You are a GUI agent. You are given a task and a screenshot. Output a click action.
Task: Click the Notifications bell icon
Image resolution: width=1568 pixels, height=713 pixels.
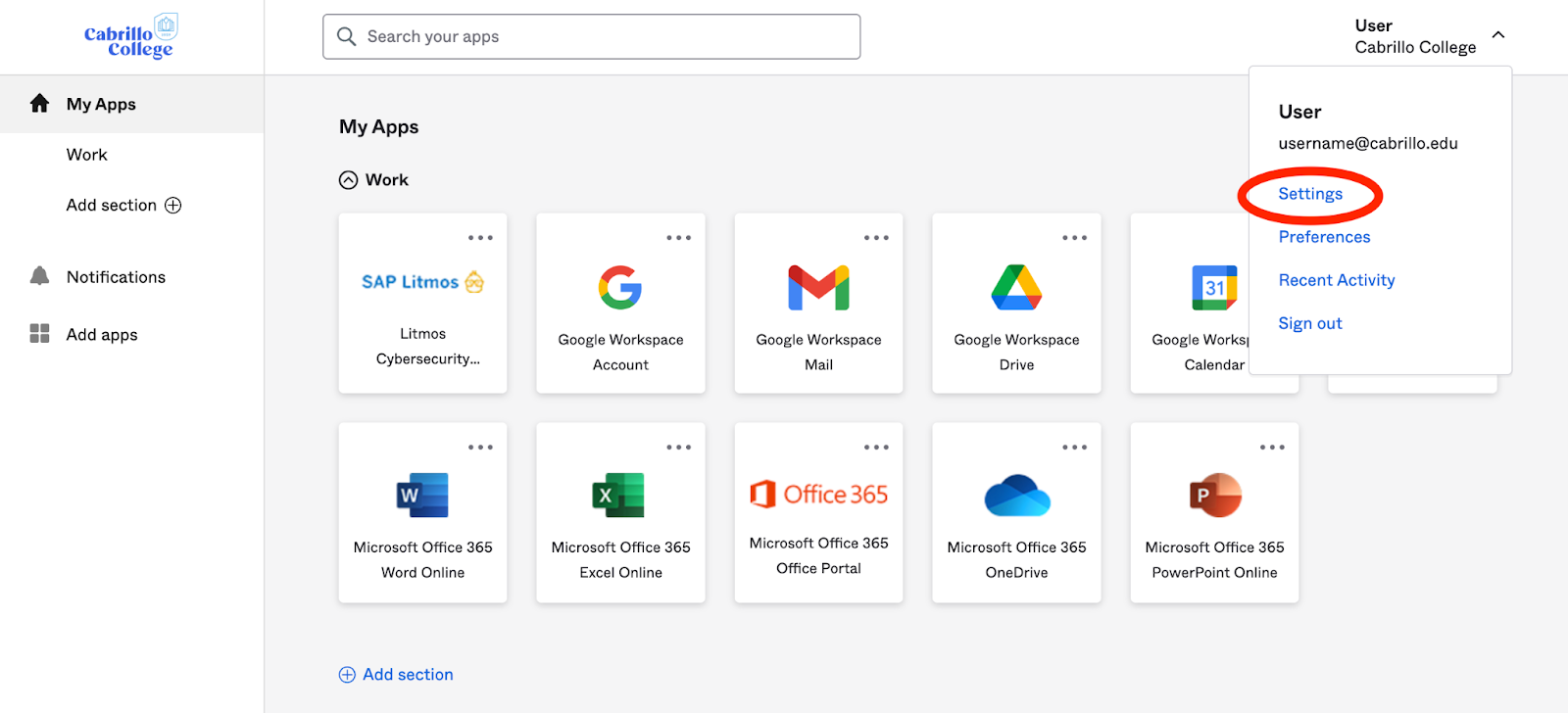pyautogui.click(x=39, y=276)
